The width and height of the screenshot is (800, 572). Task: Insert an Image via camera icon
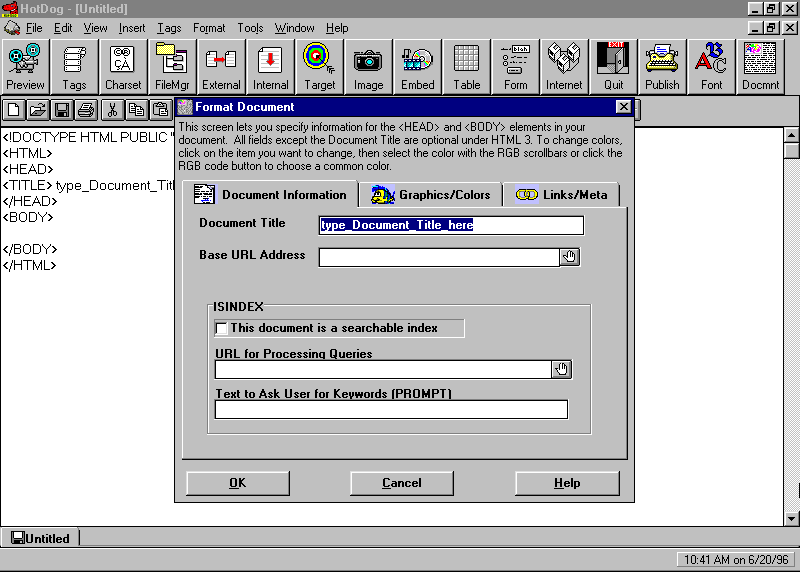point(368,67)
